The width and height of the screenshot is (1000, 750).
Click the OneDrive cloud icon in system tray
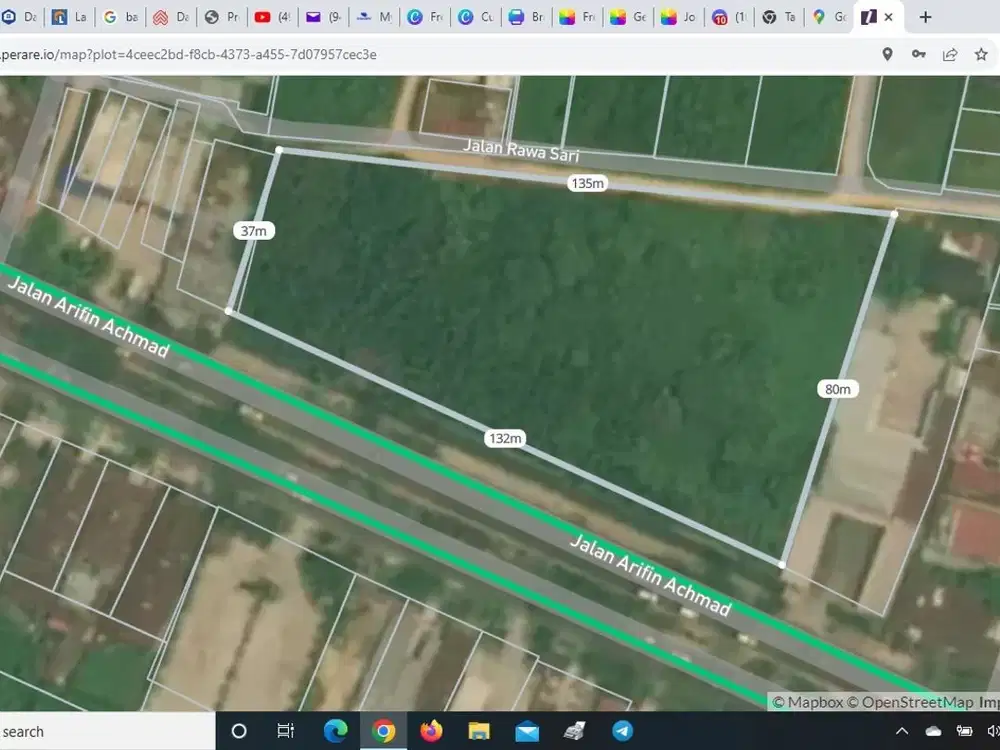[933, 731]
